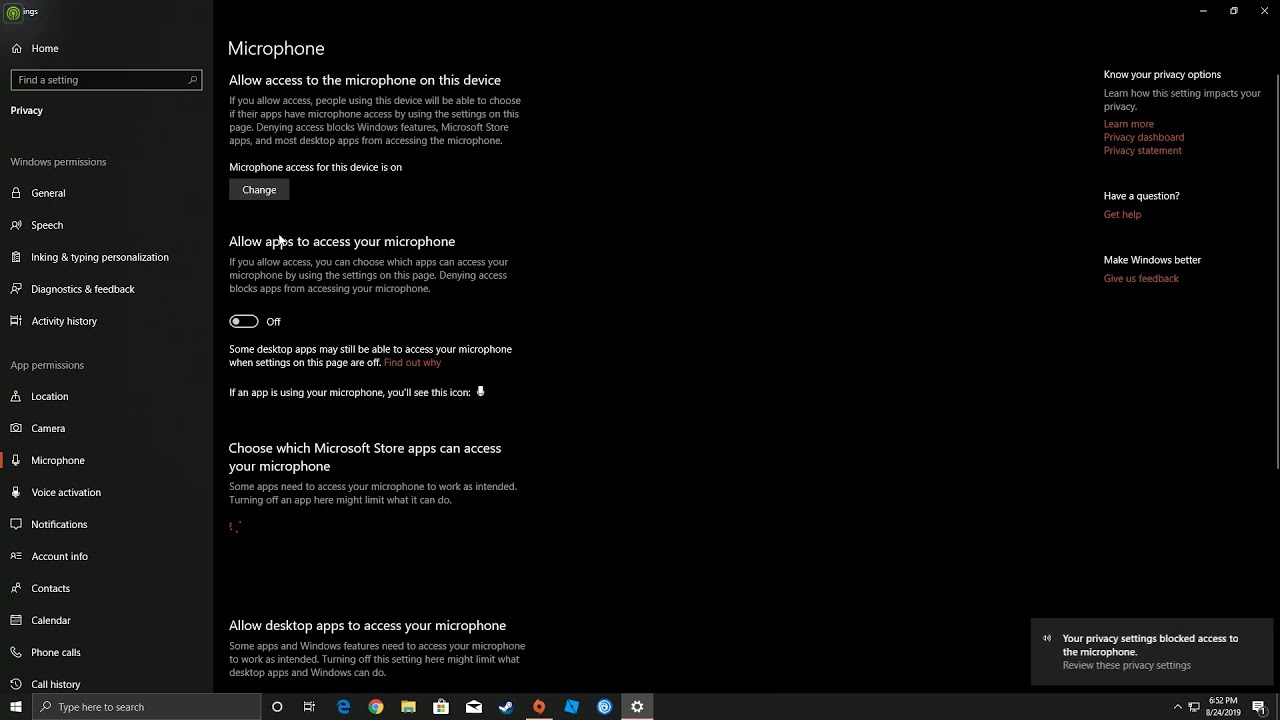
Task: Click the settings page vertical scrollbar
Action: pyautogui.click(x=1276, y=270)
